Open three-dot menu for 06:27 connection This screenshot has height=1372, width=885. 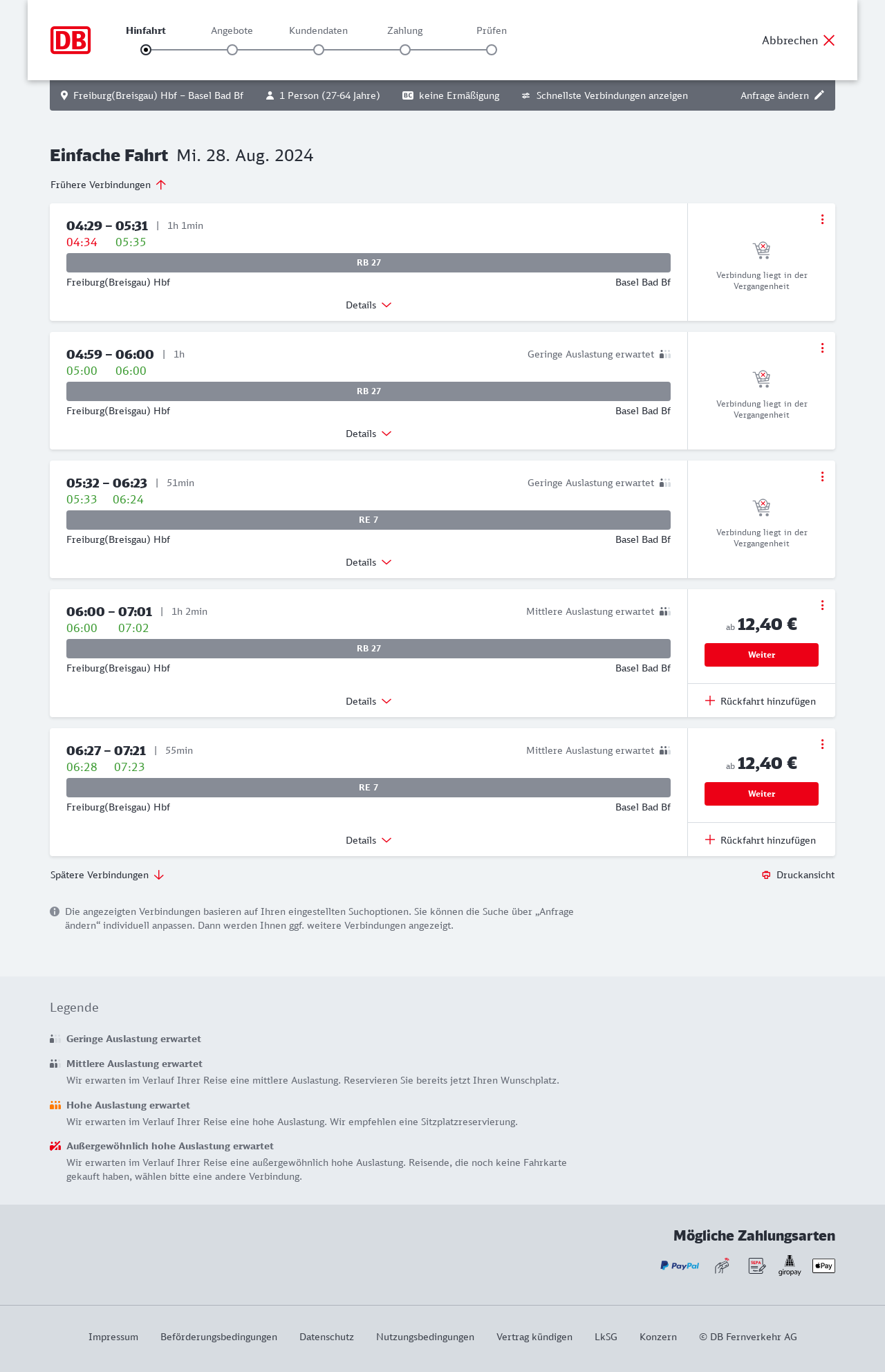pyautogui.click(x=822, y=744)
